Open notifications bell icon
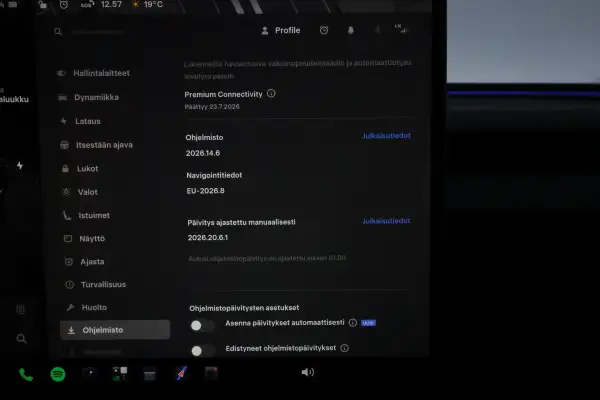 tap(351, 30)
